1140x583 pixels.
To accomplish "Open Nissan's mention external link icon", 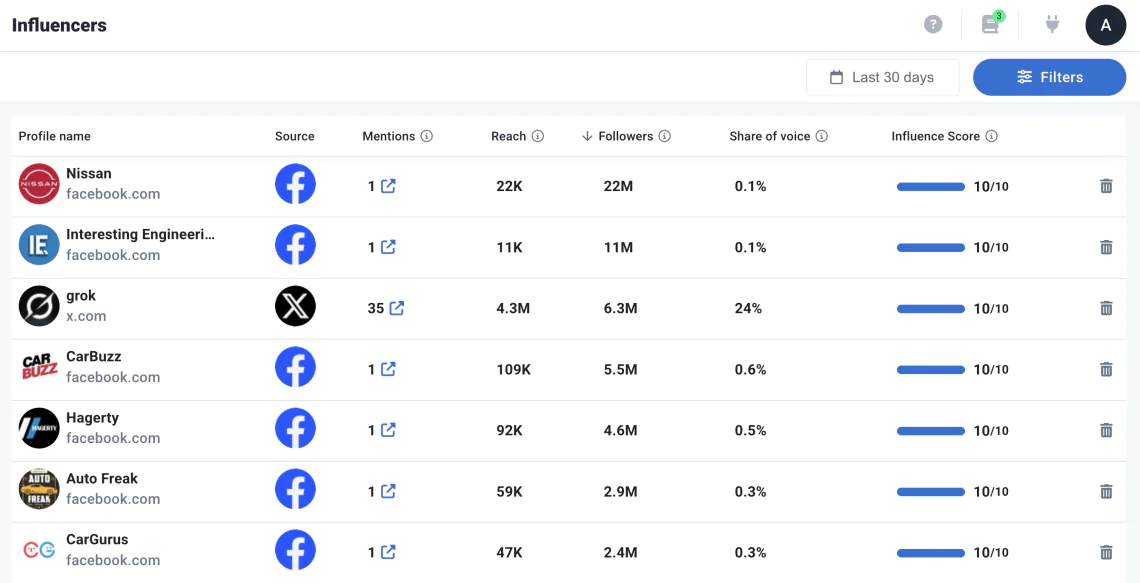I will click(388, 186).
